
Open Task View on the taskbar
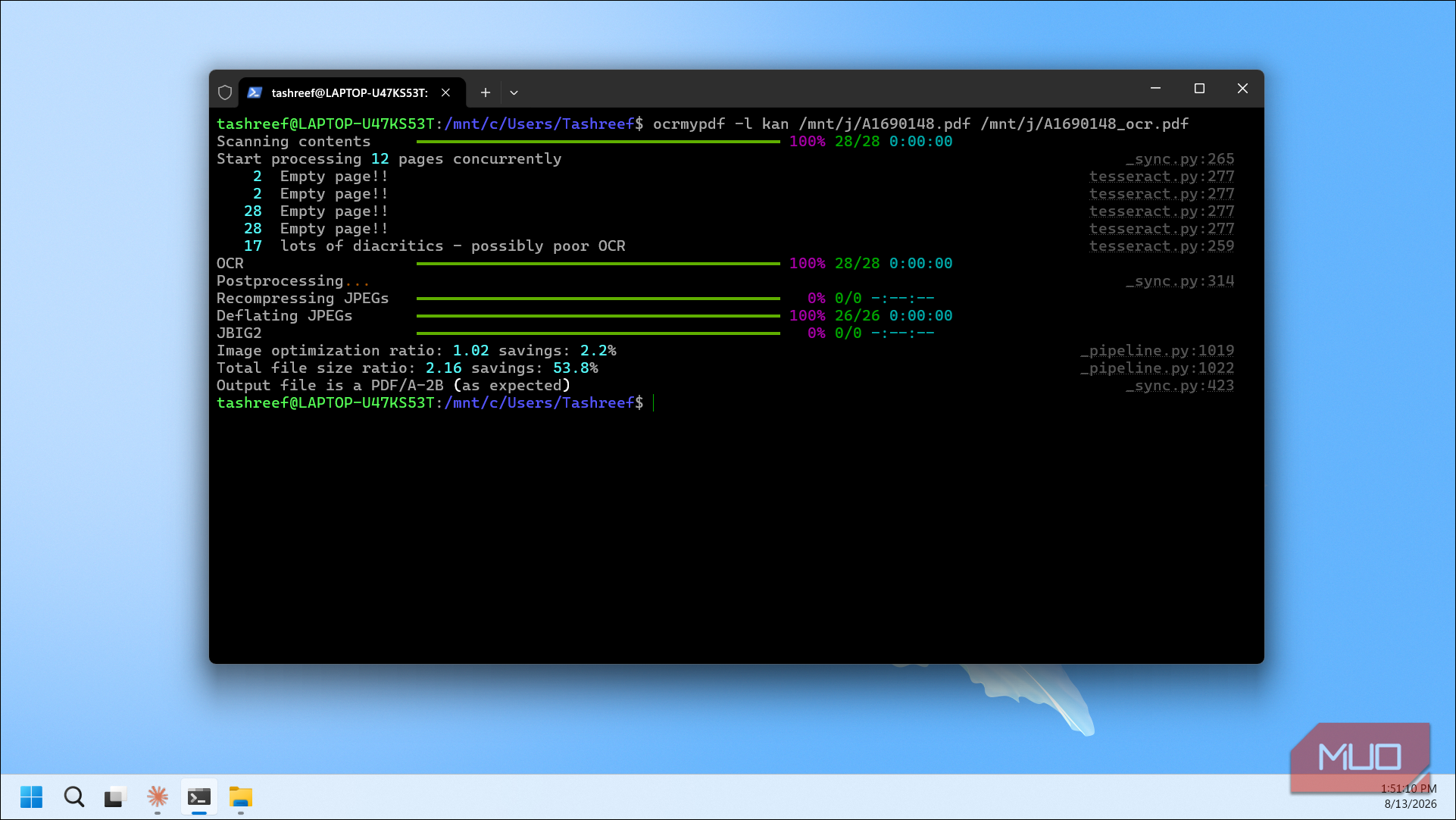pyautogui.click(x=114, y=797)
